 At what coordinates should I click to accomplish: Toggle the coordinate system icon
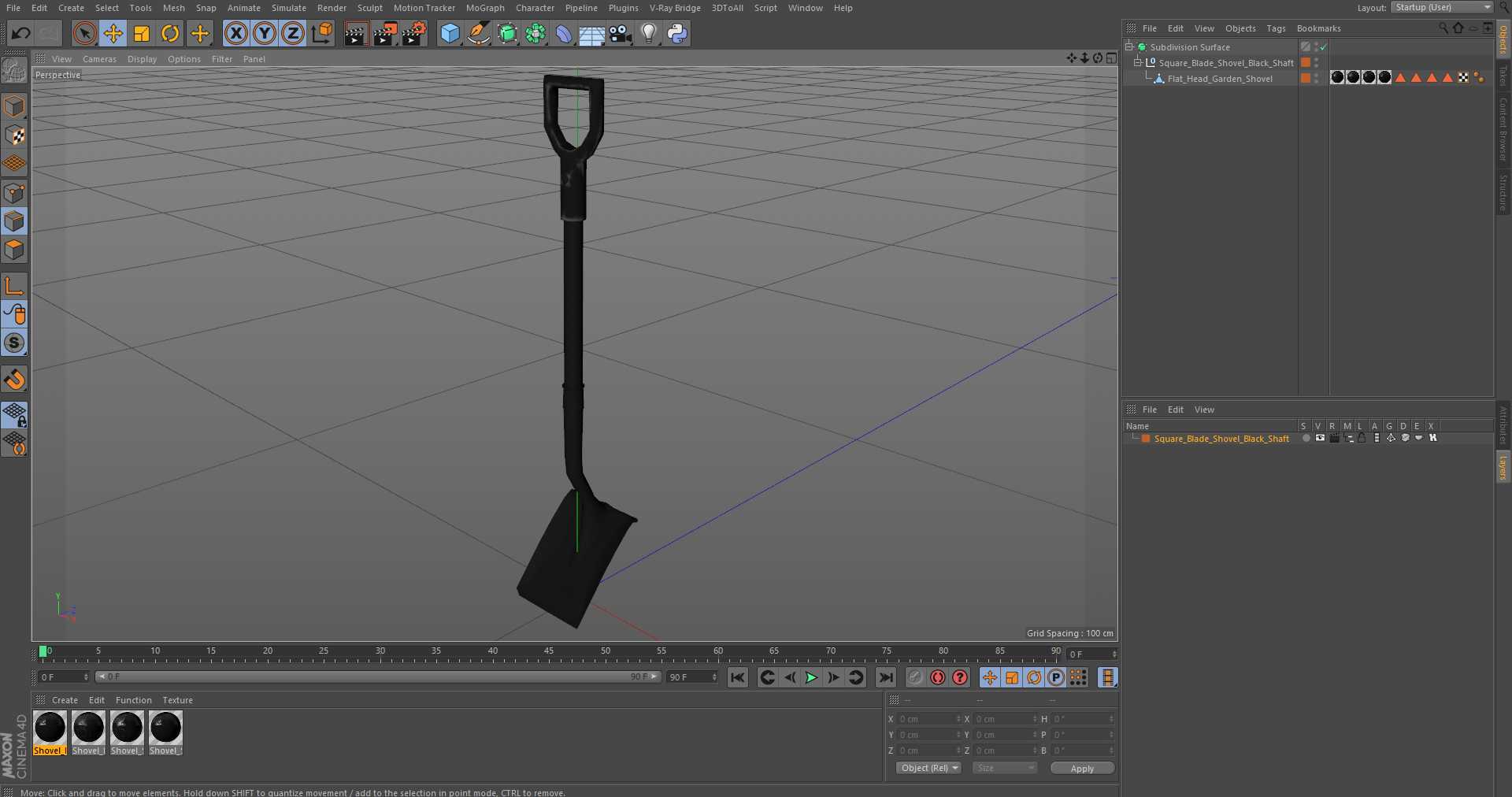click(x=322, y=33)
